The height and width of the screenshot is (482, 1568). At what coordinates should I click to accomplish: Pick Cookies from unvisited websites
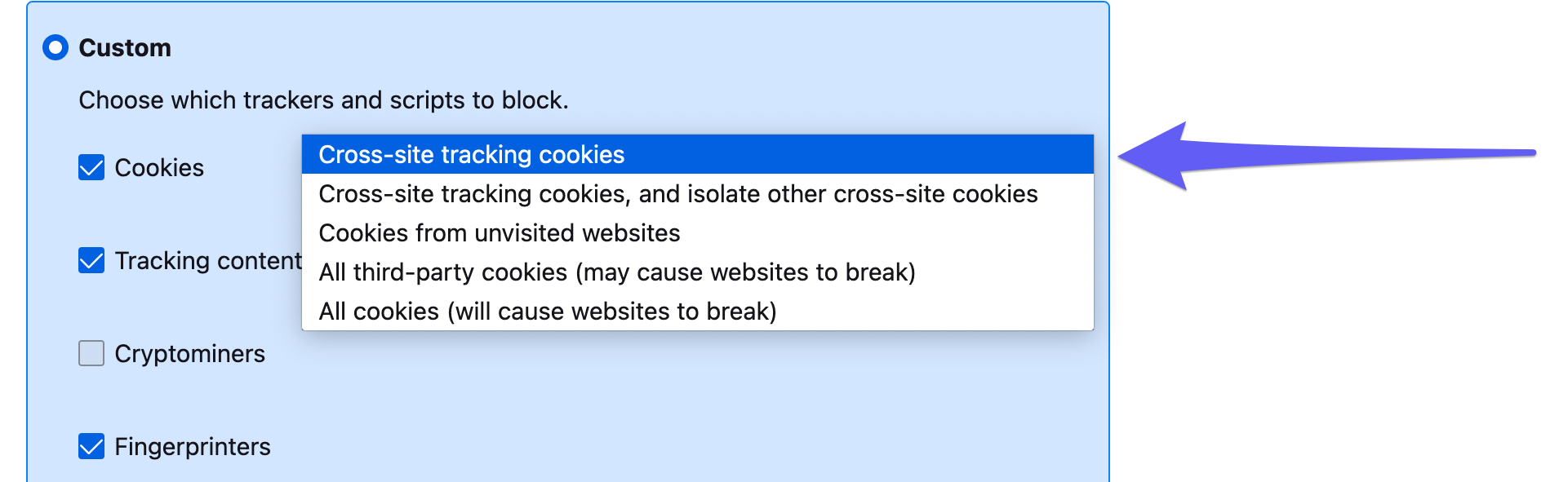click(x=499, y=233)
